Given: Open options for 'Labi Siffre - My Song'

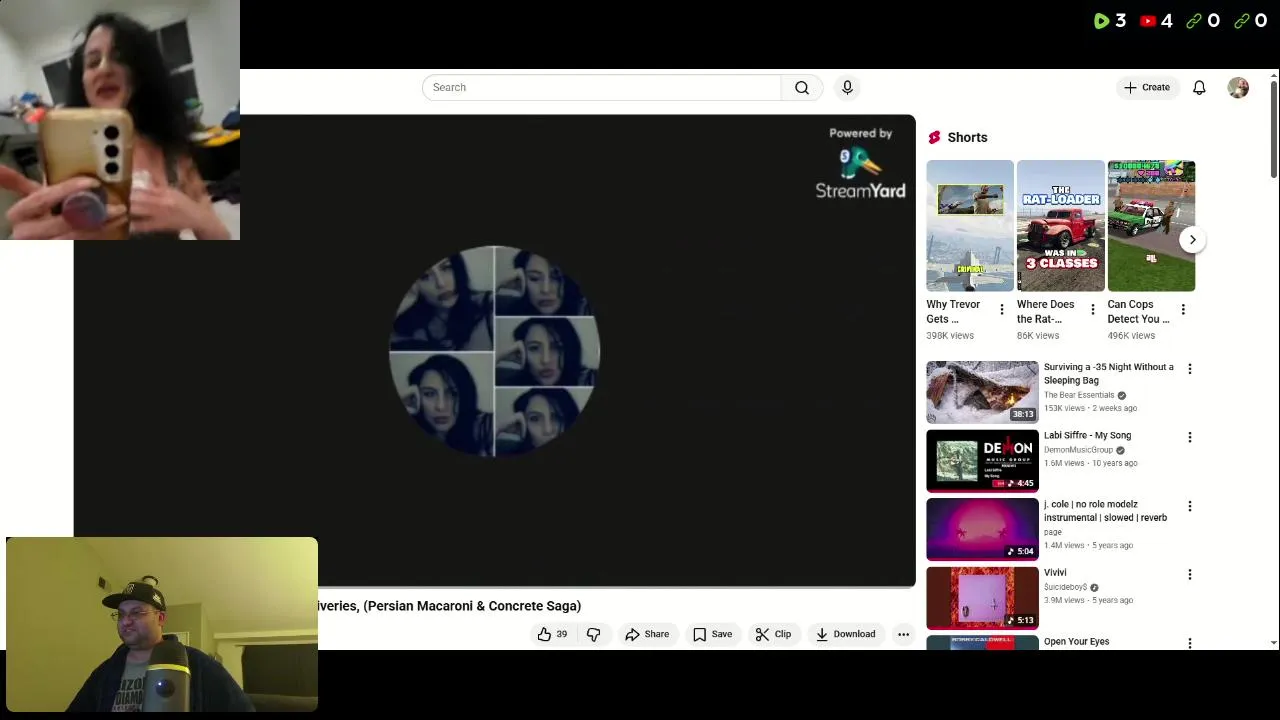Looking at the screenshot, I should pos(1190,437).
